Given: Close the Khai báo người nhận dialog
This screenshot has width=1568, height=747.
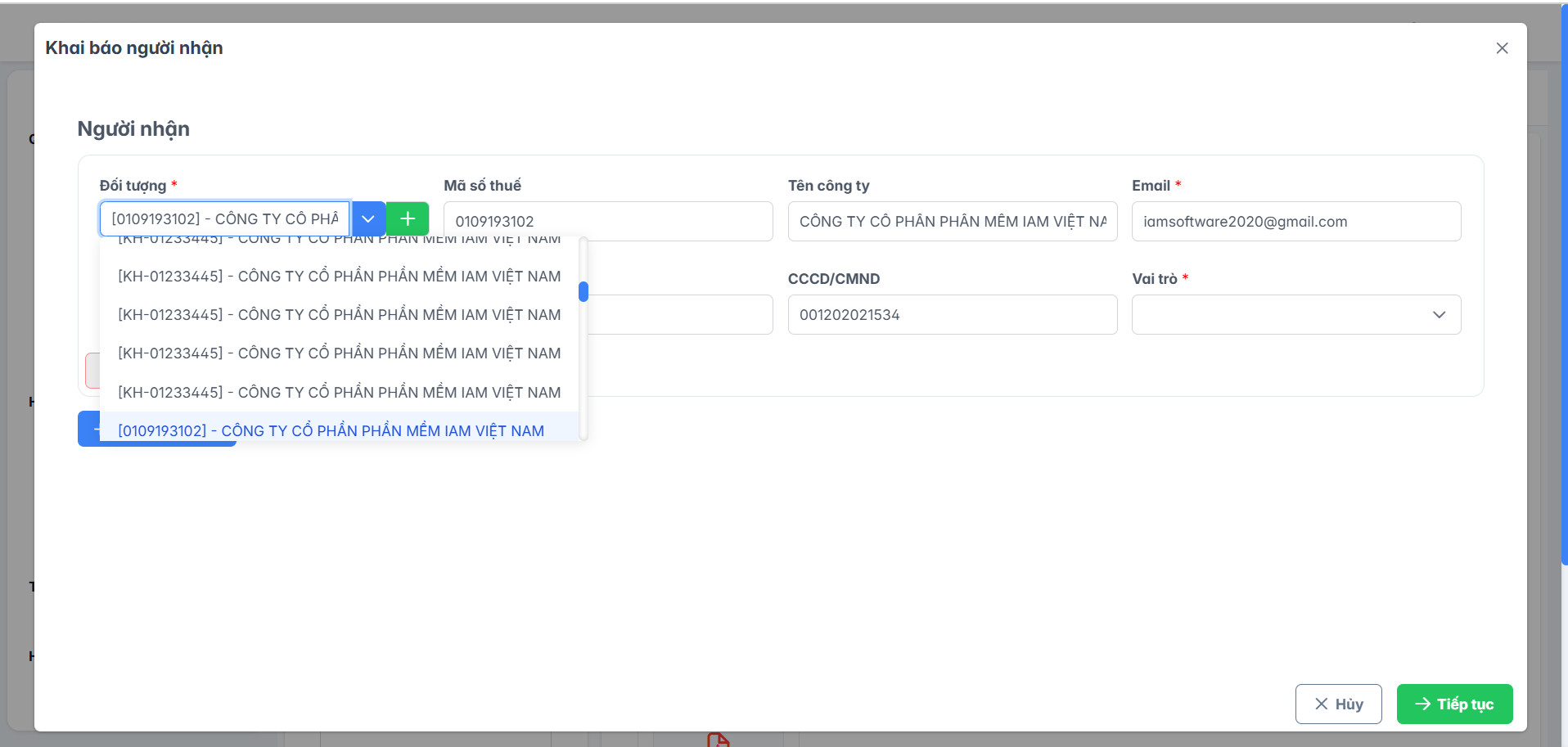Looking at the screenshot, I should tap(1502, 48).
